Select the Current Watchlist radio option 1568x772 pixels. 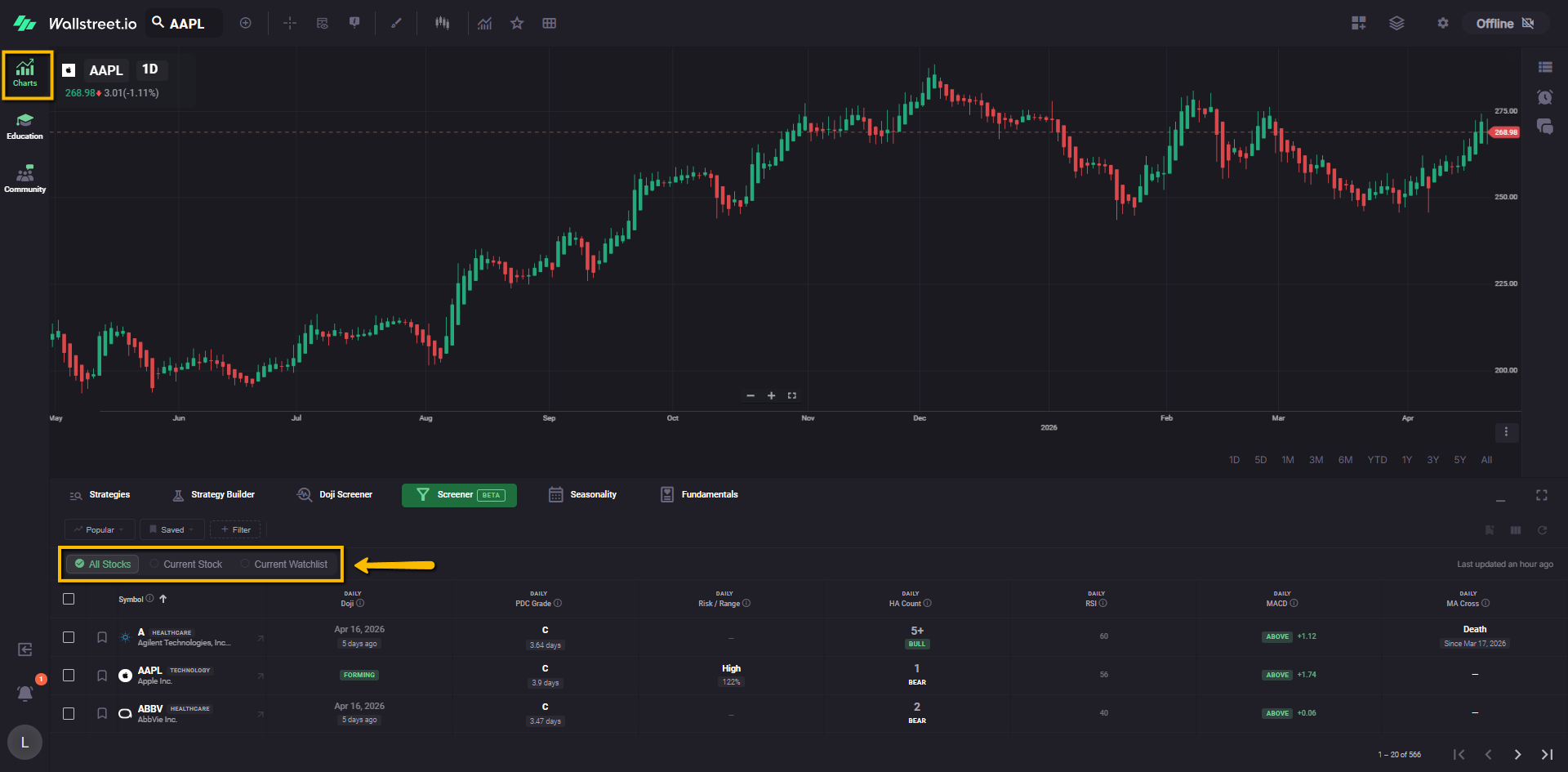pos(283,564)
